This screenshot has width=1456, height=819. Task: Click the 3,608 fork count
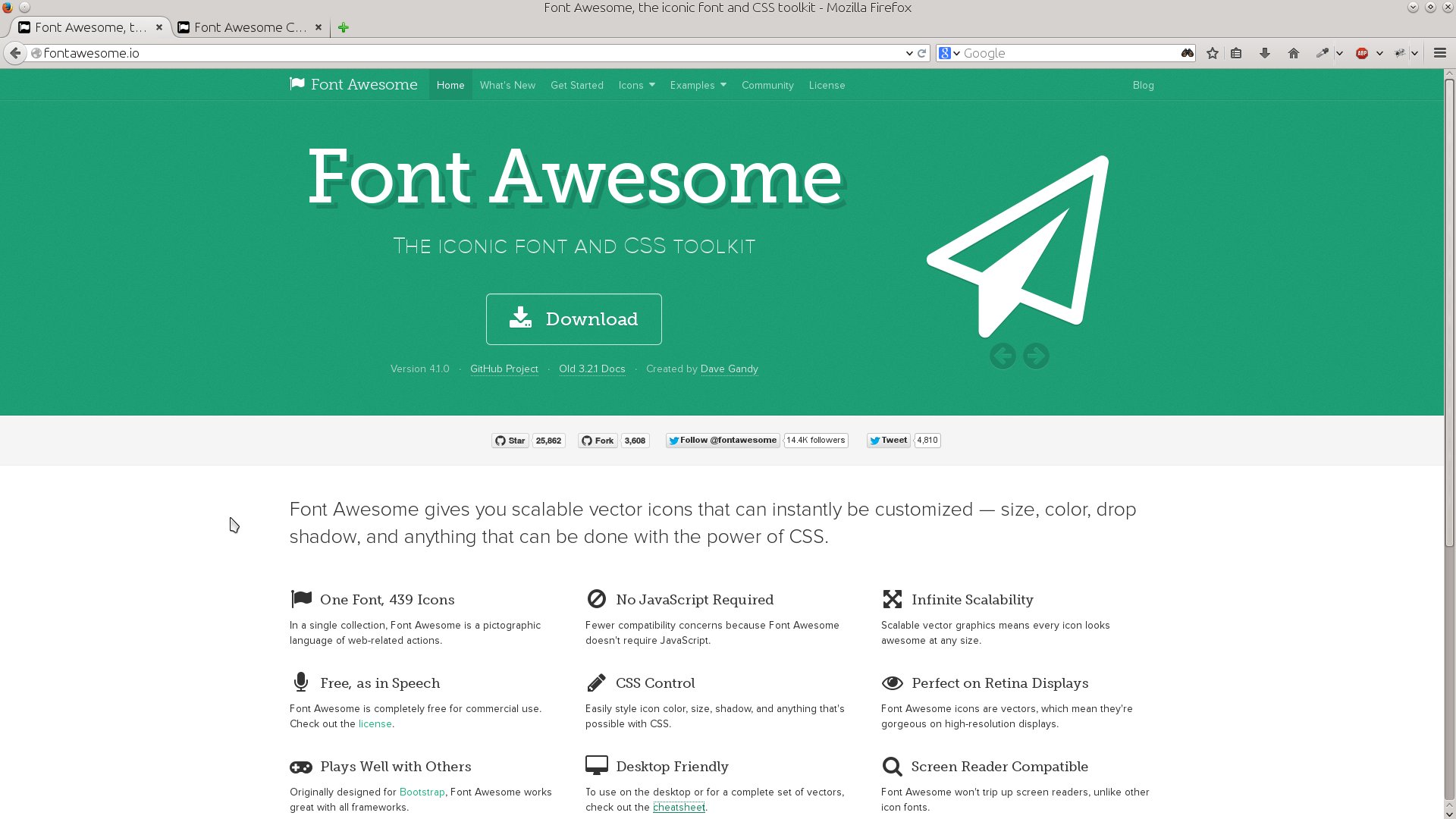pos(635,441)
